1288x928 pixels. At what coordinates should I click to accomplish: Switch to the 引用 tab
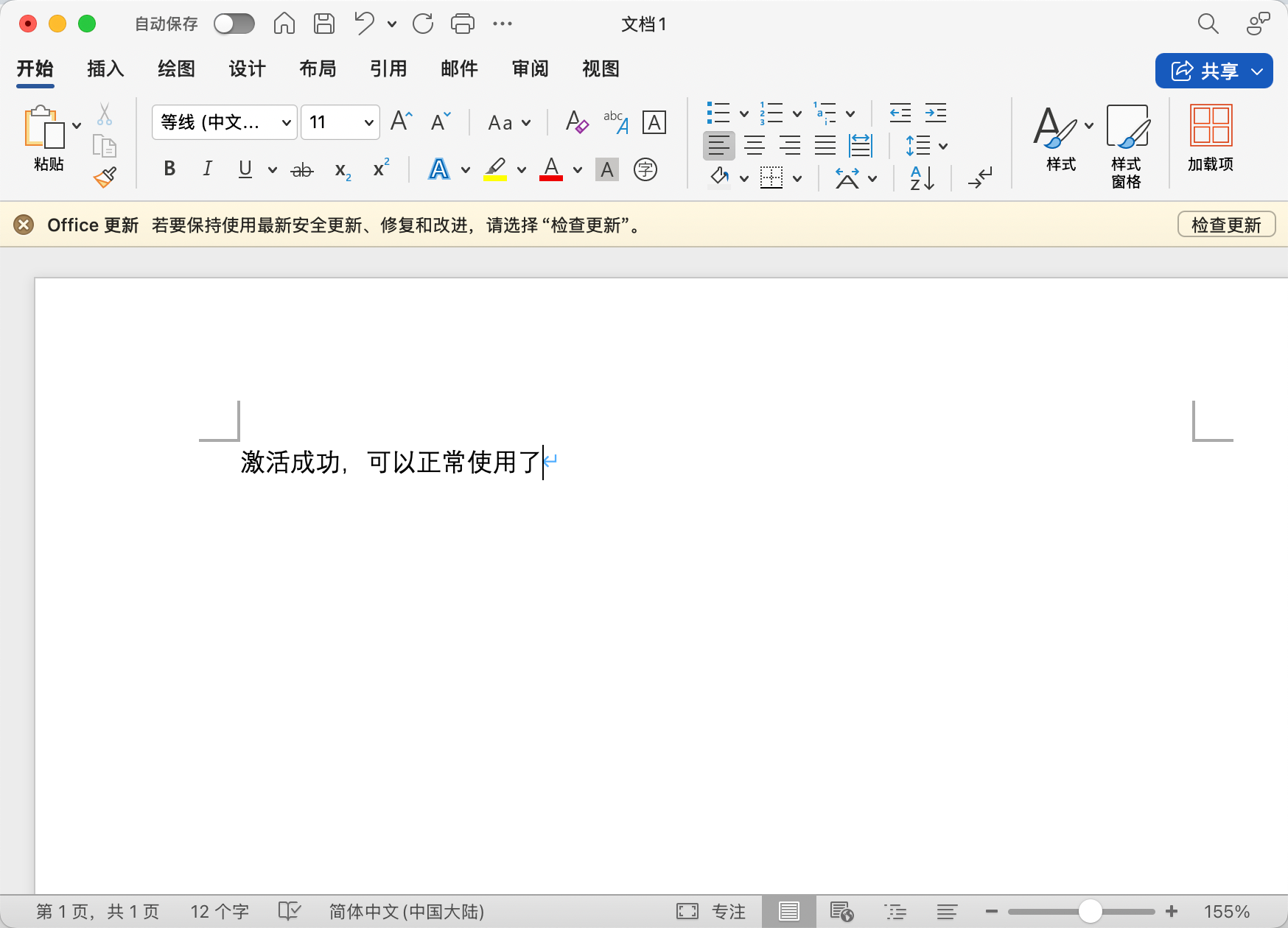click(388, 68)
